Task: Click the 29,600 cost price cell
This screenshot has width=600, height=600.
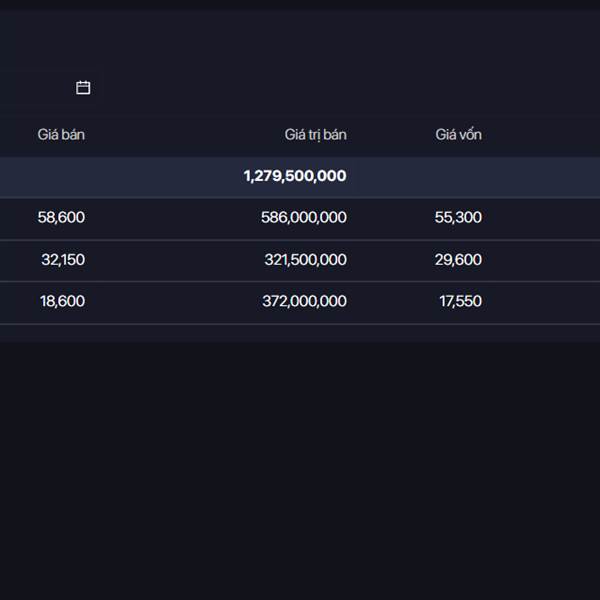Action: click(458, 259)
